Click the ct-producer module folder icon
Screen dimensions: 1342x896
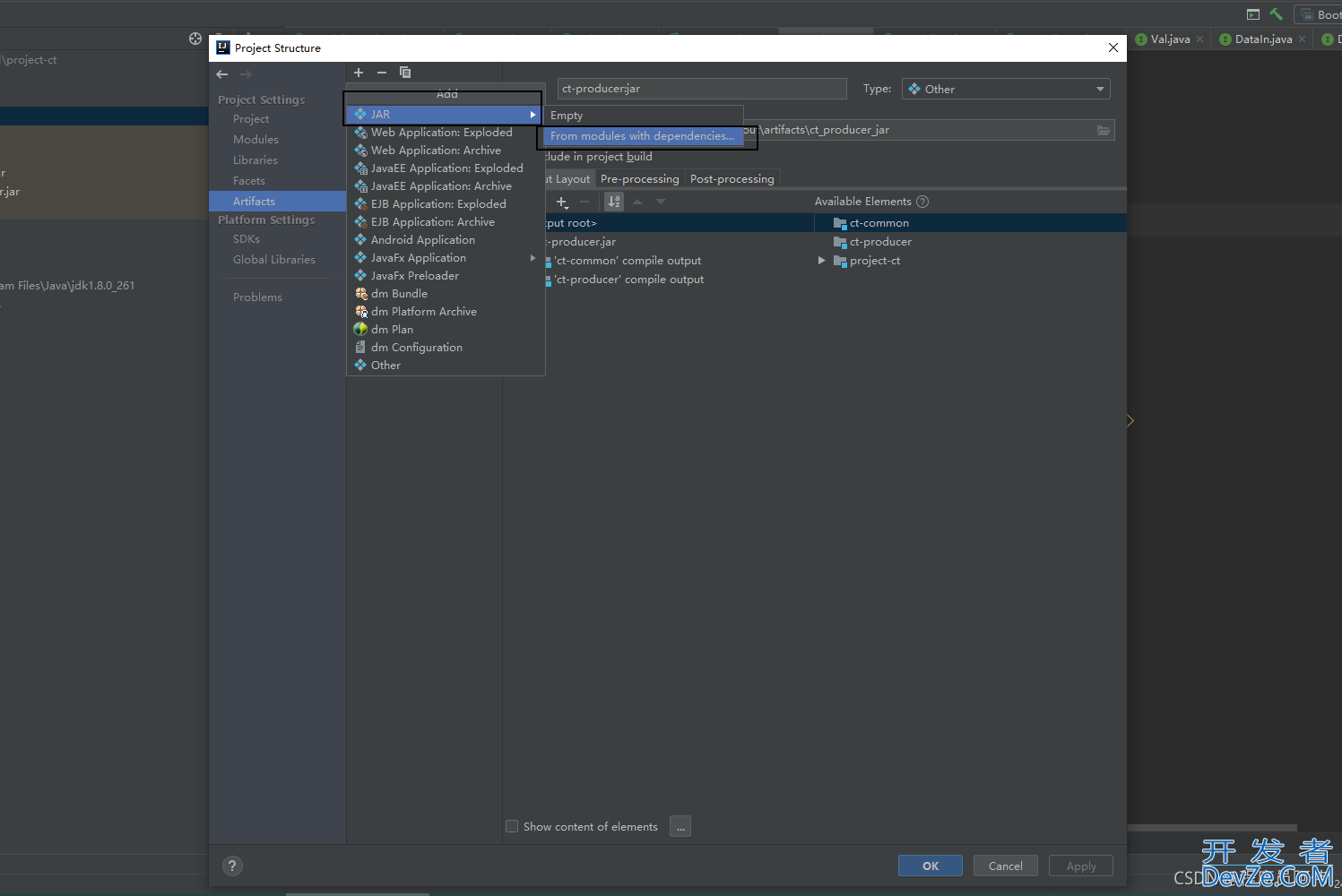pyautogui.click(x=840, y=242)
